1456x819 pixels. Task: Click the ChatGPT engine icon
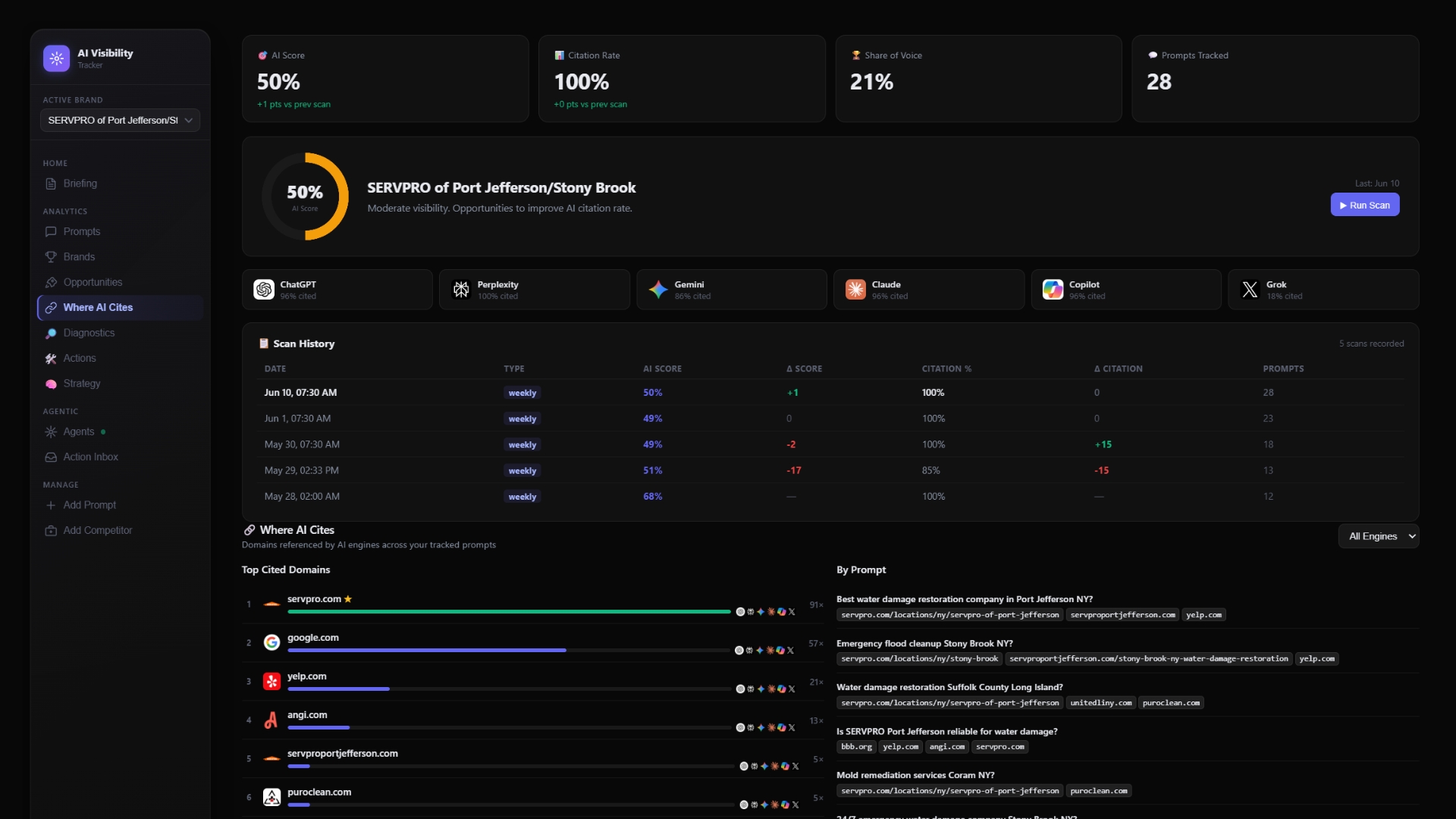point(264,290)
